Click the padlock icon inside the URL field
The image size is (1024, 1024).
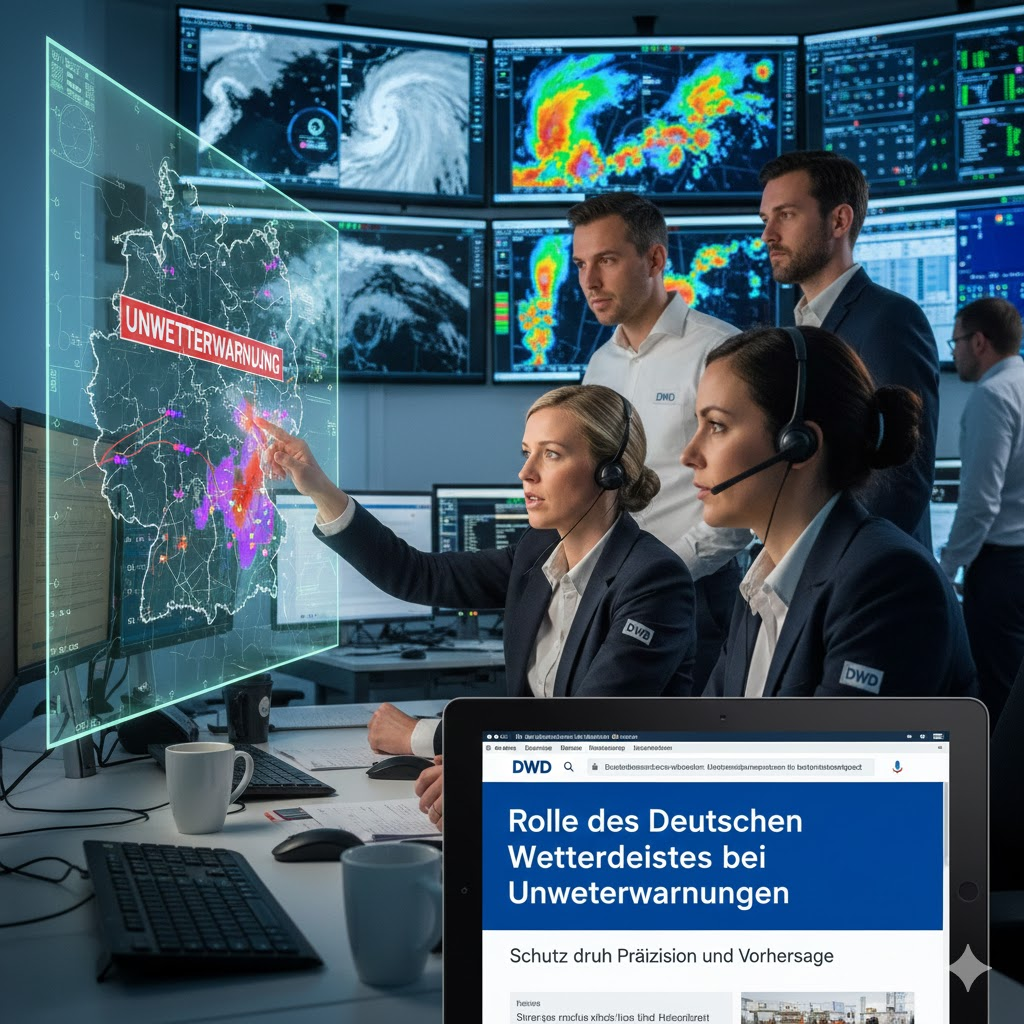point(595,767)
